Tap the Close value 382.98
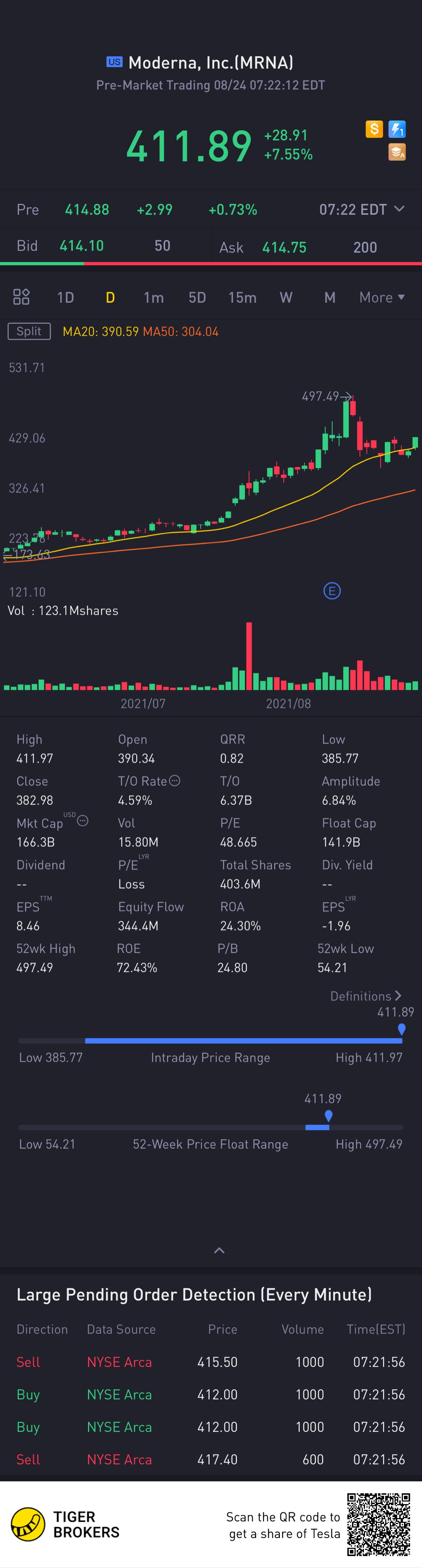 35,801
